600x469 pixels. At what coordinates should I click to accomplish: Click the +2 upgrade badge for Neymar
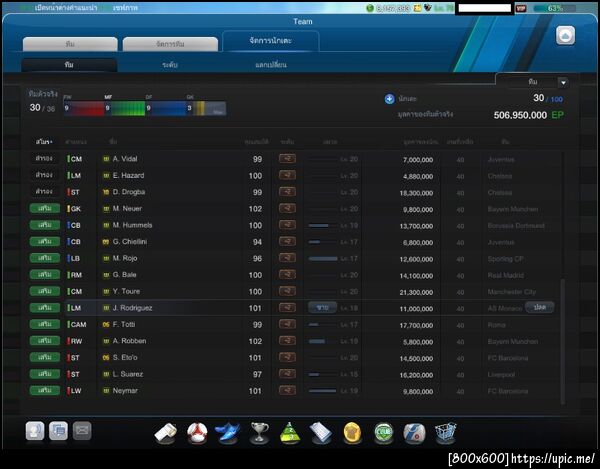coord(287,390)
